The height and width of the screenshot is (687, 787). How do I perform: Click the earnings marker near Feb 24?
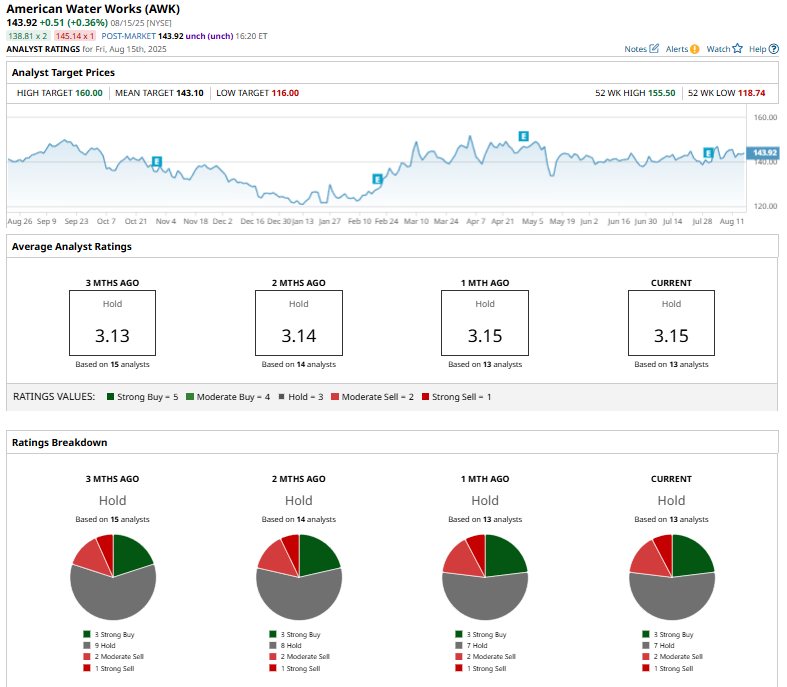click(377, 179)
